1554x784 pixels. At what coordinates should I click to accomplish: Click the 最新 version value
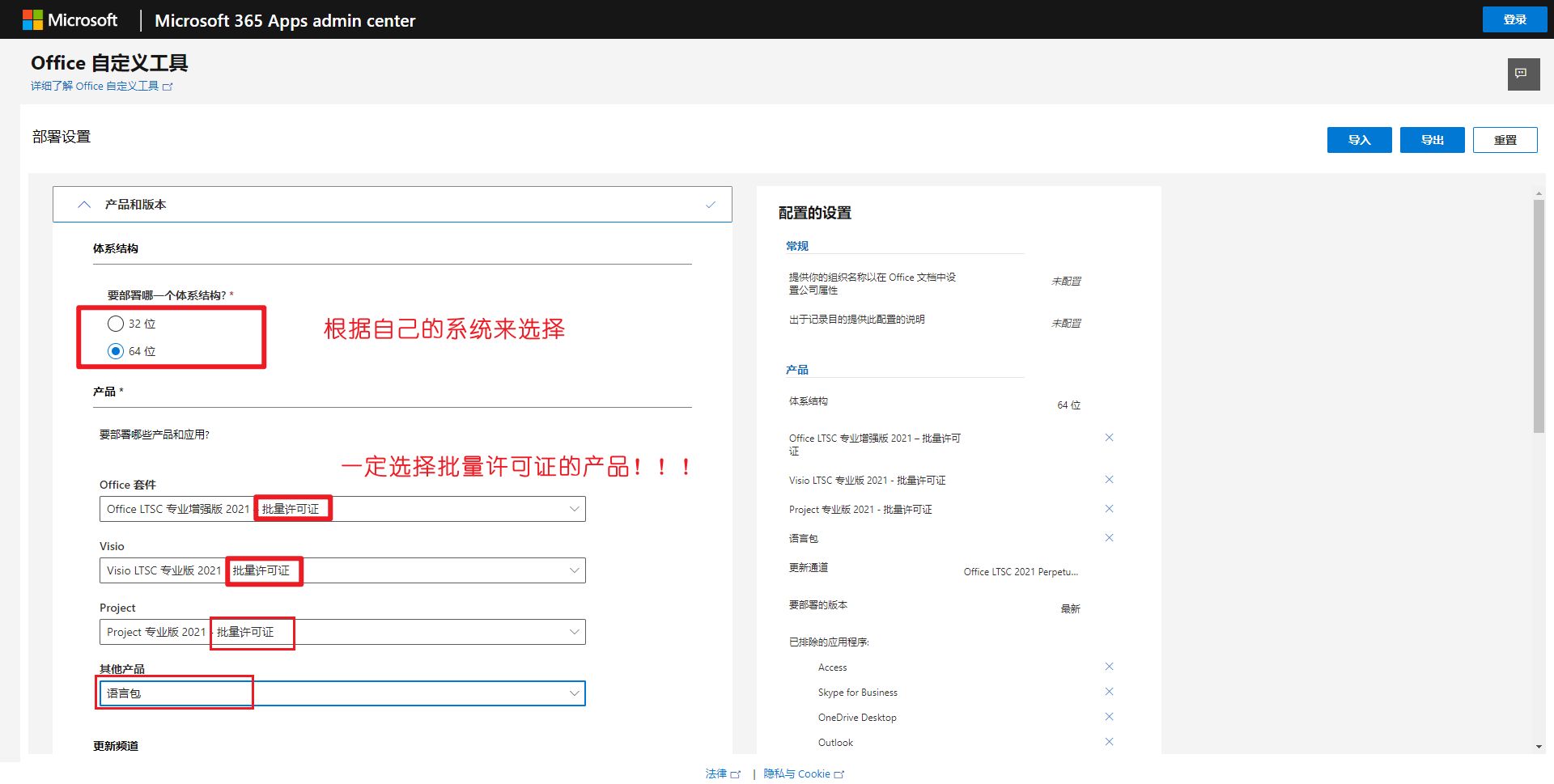click(1071, 609)
